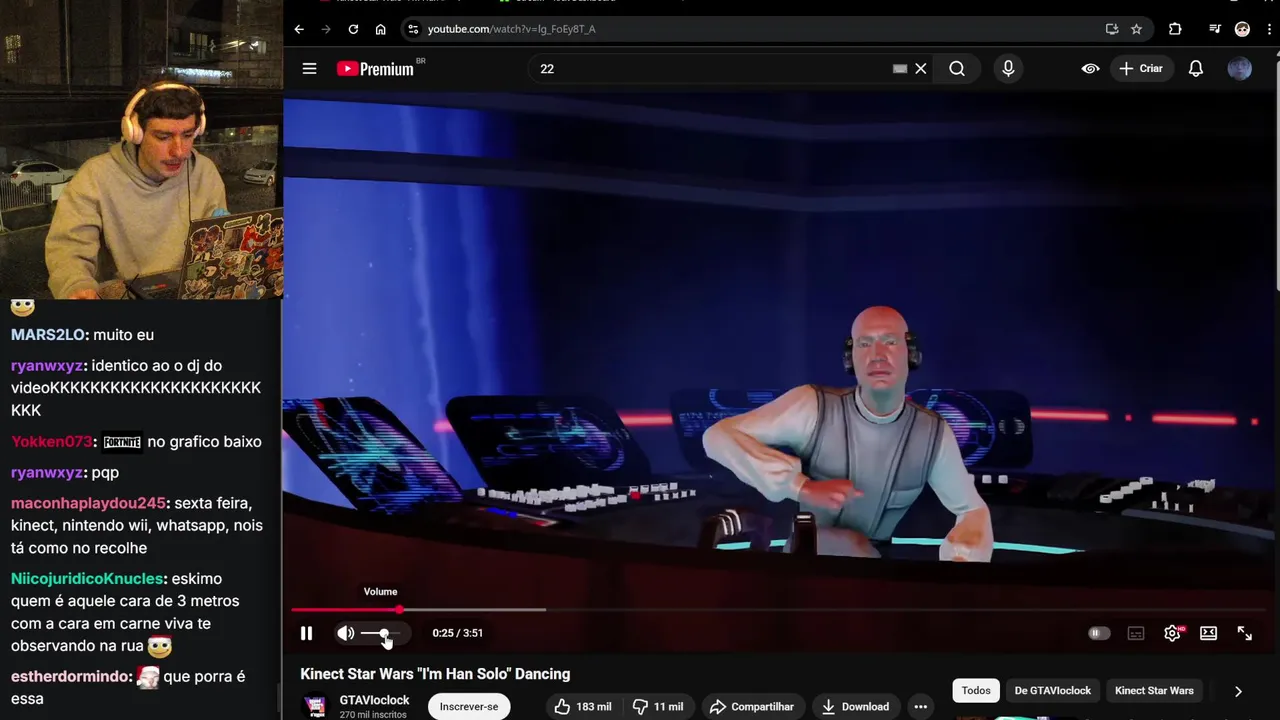Click Yokken073 username in chat
The width and height of the screenshot is (1280, 720).
51,442
